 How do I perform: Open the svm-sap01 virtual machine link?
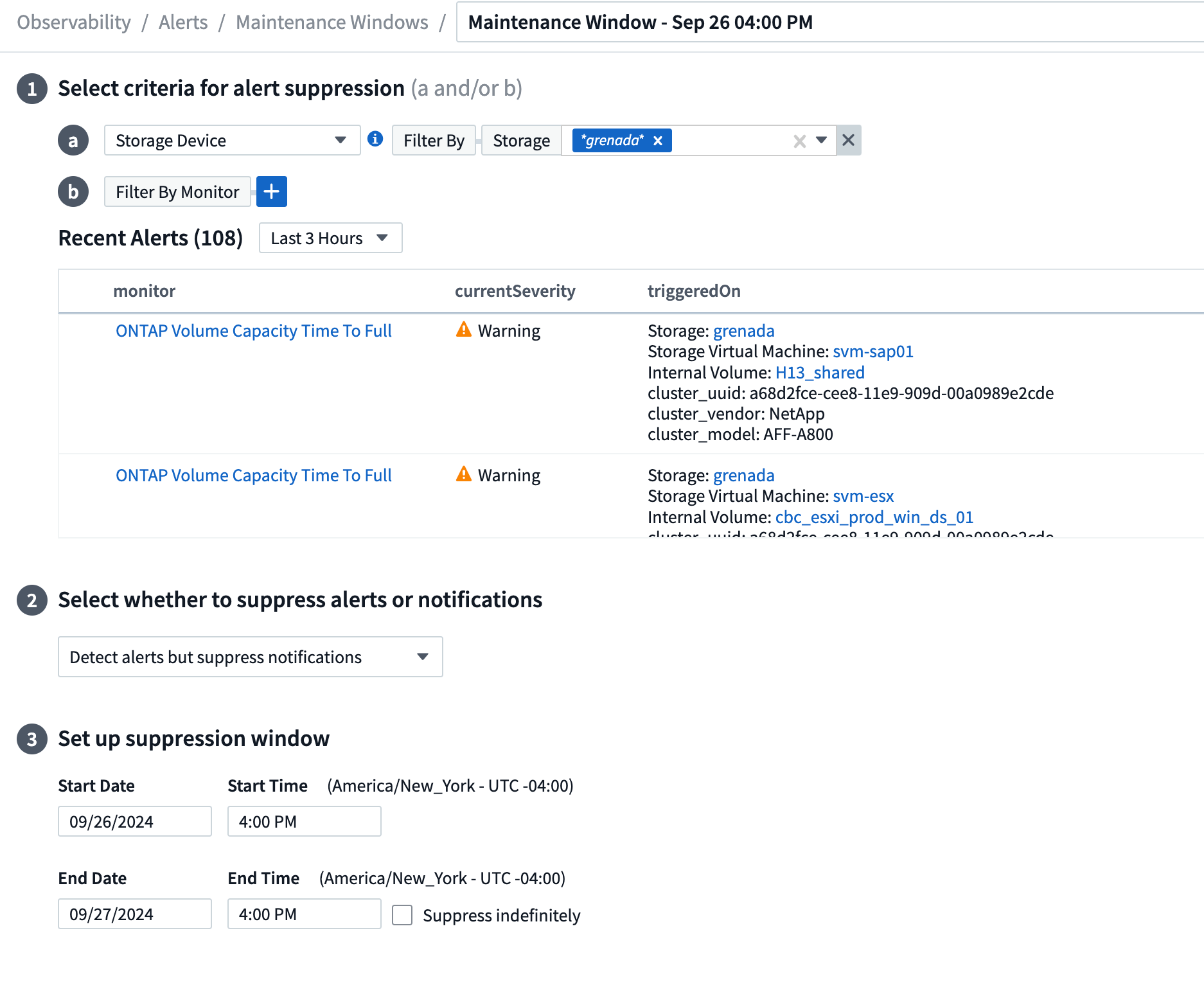pos(872,351)
